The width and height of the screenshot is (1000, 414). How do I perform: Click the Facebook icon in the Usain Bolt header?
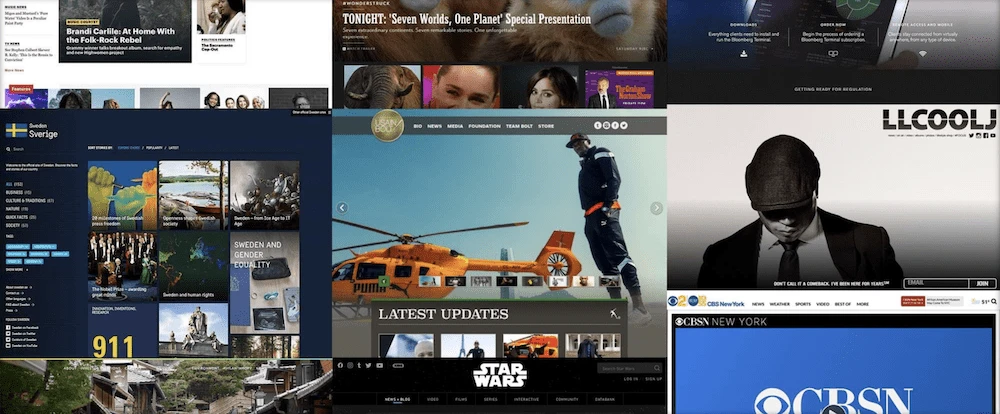[x=615, y=126]
